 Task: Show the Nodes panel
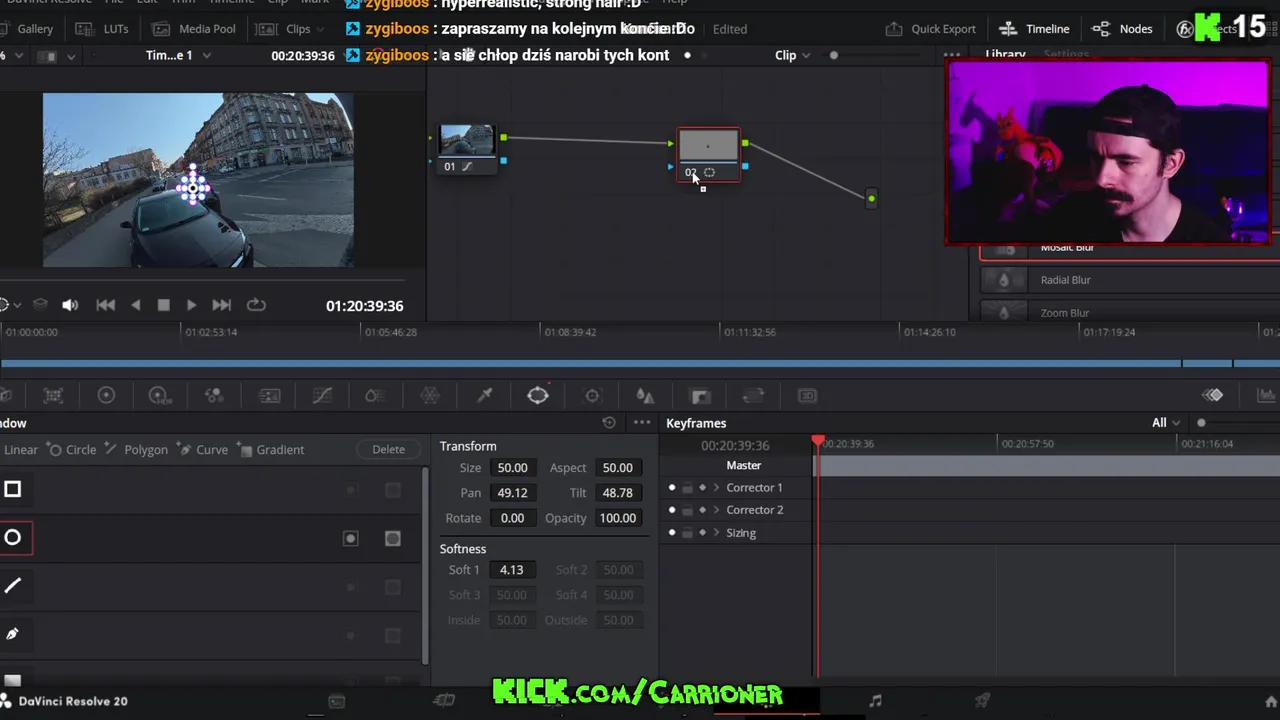tap(1122, 29)
